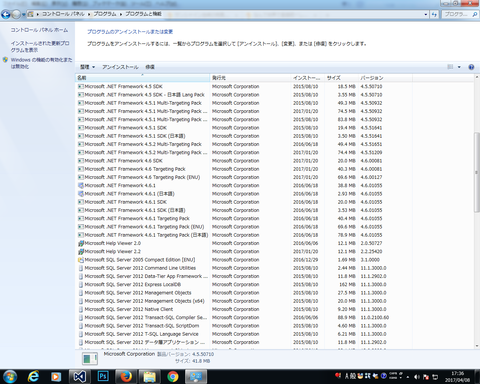Sort by the 名前 column header
Image resolution: width=480 pixels, height=384 pixels.
tap(143, 78)
